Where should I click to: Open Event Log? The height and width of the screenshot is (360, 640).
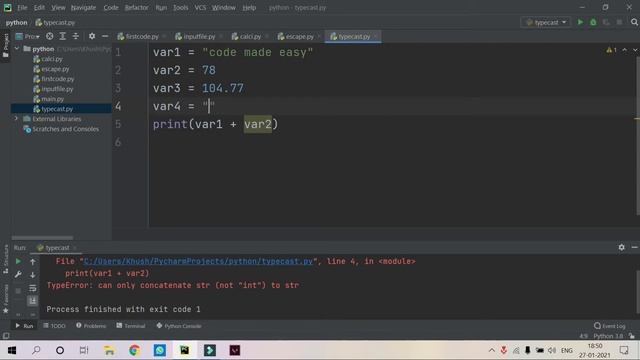coord(609,326)
